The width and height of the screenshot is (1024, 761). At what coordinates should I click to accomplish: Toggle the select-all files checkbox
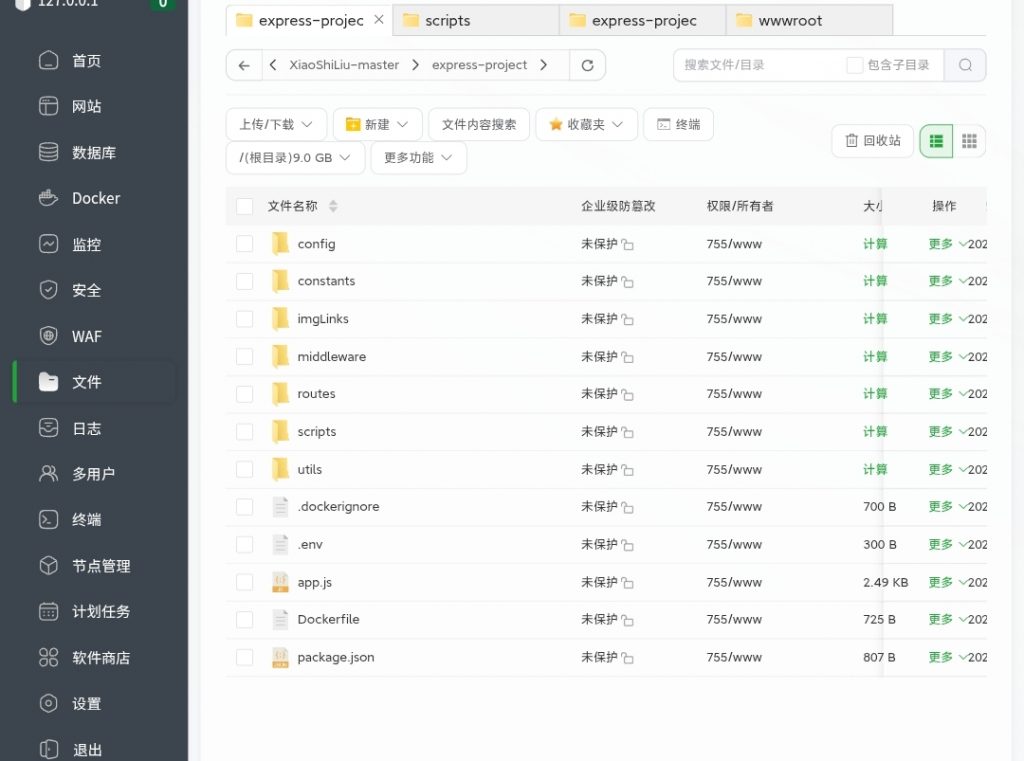pyautogui.click(x=244, y=206)
